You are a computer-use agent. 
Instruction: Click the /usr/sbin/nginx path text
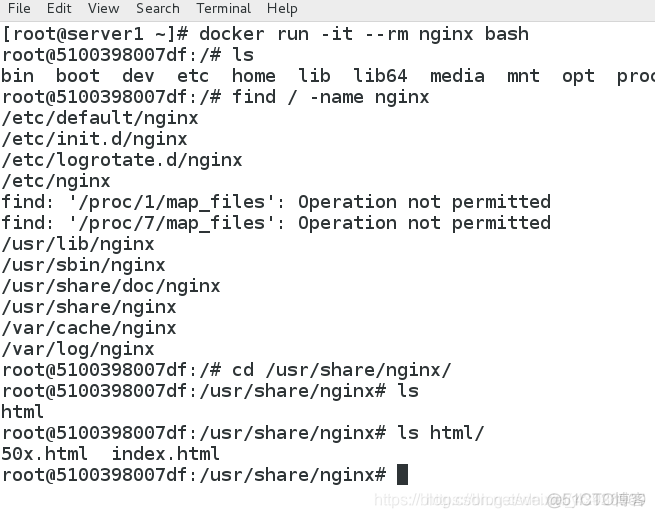[x=84, y=265]
